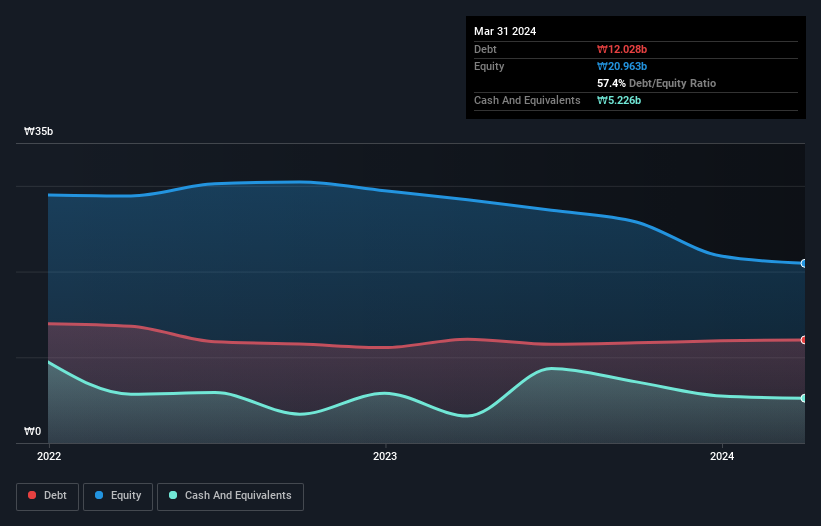This screenshot has height=526, width=821.
Task: Click the Equity label in tooltip
Action: pyautogui.click(x=489, y=66)
